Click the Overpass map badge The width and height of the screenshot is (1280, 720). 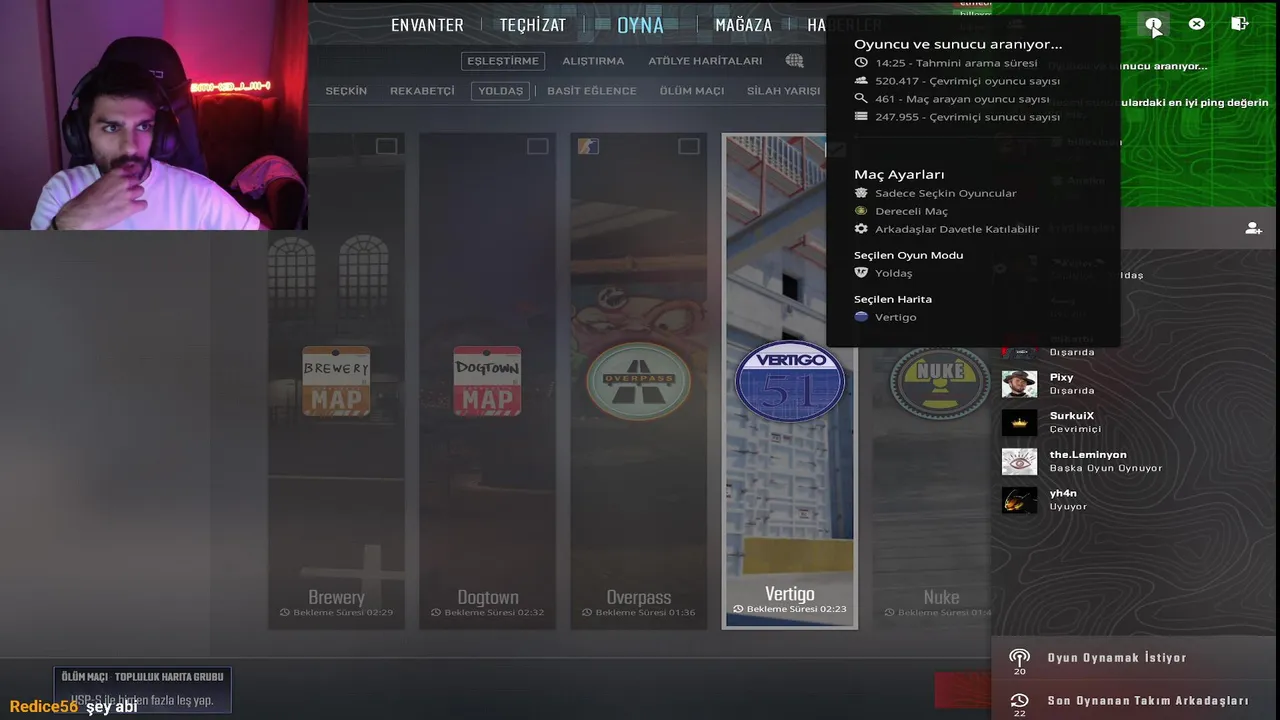click(638, 381)
